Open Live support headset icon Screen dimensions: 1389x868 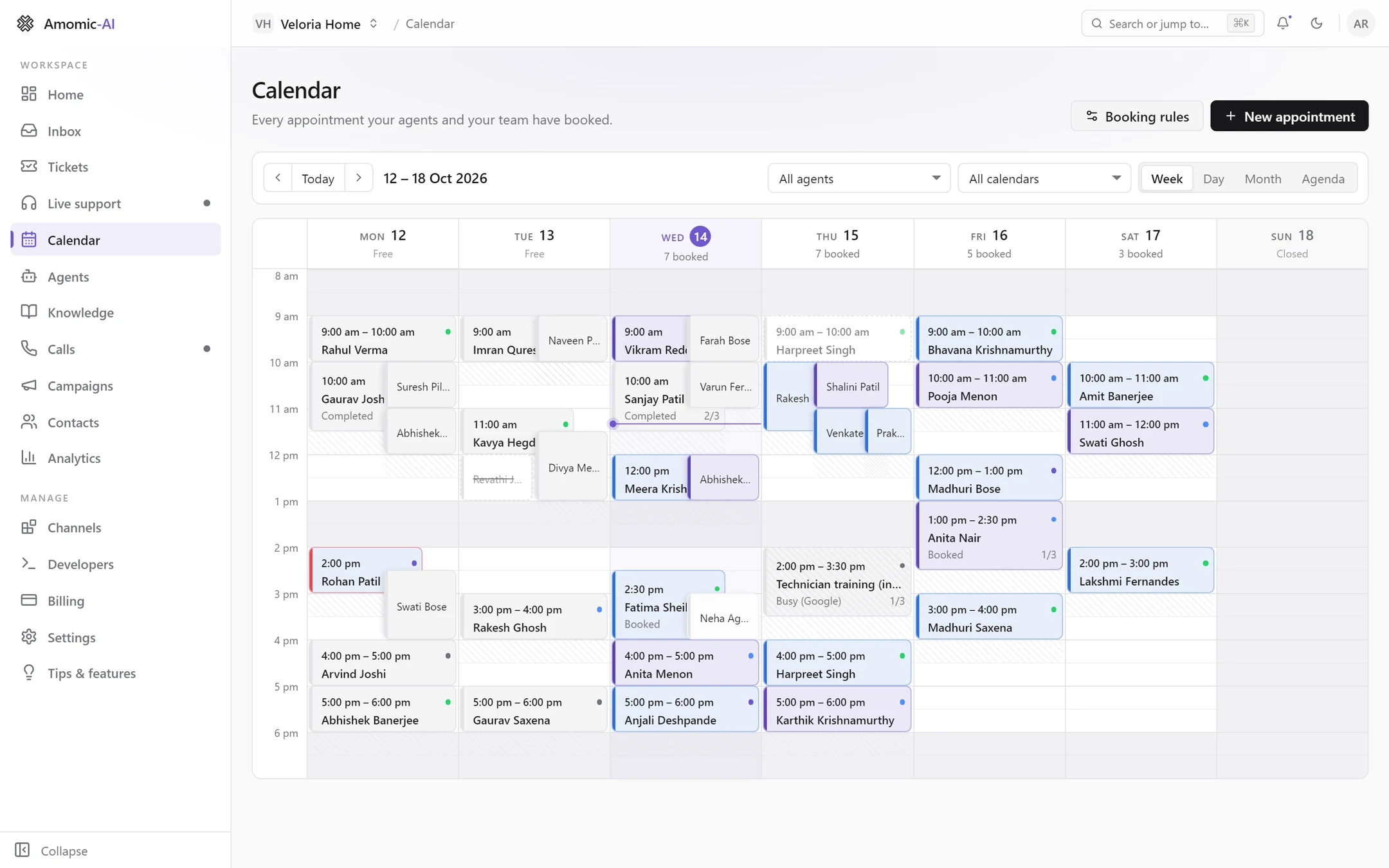point(29,203)
